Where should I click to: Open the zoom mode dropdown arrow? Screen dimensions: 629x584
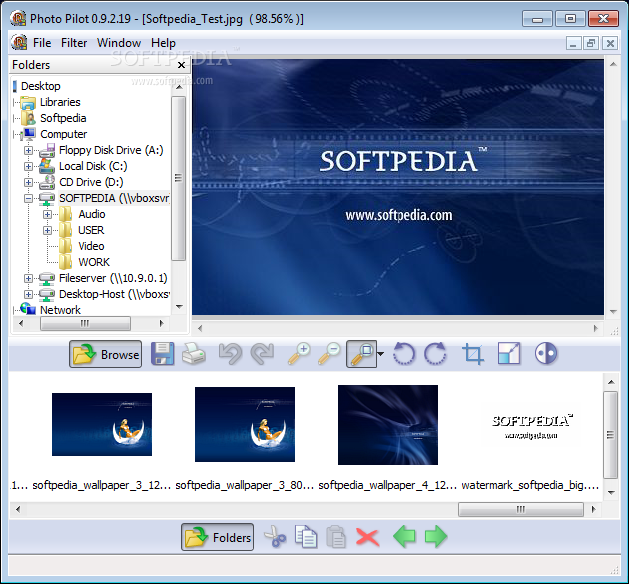pos(381,354)
